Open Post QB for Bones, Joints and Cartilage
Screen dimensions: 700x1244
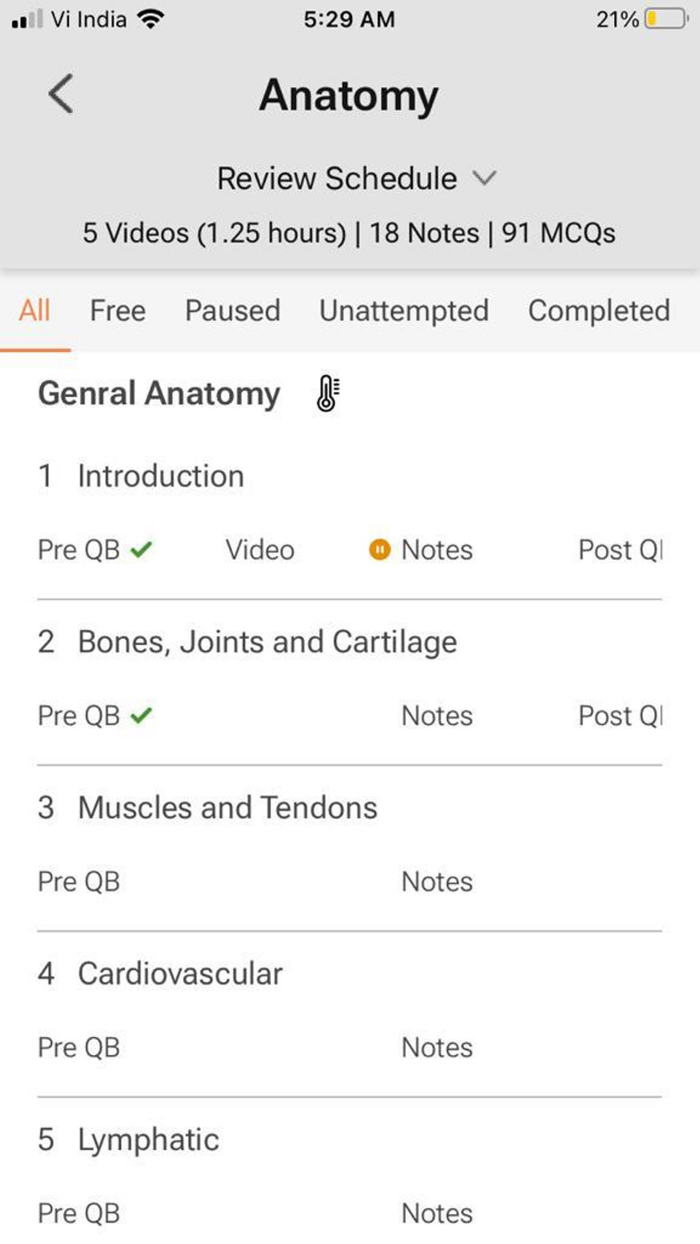pyautogui.click(x=620, y=716)
